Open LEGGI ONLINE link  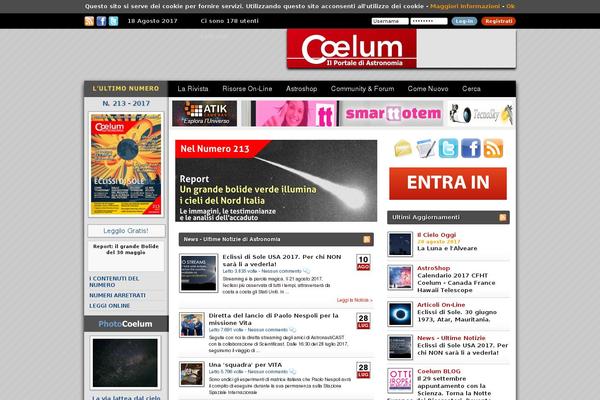point(110,306)
